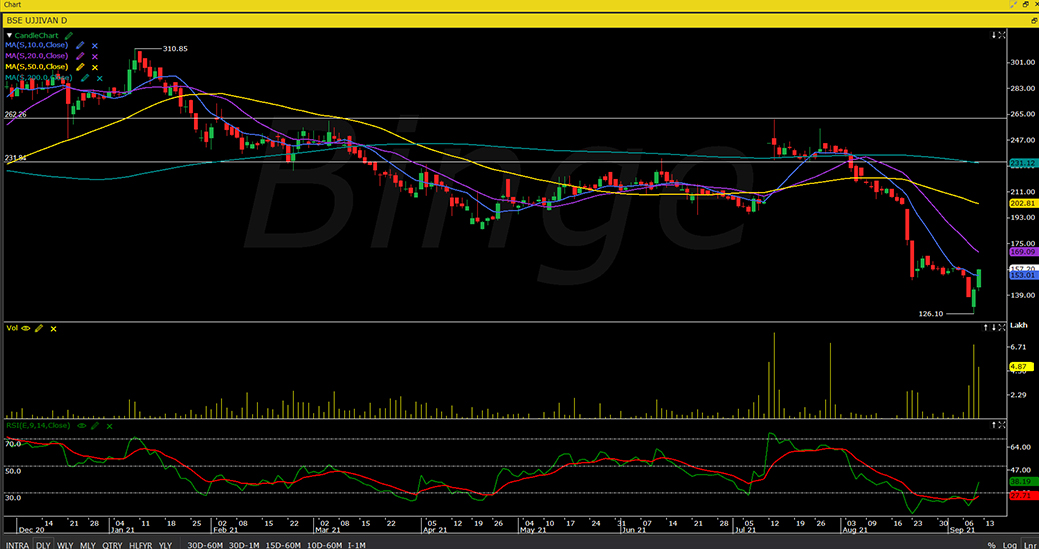Maximize the Vol pane
The height and width of the screenshot is (549, 1039).
click(1003, 328)
